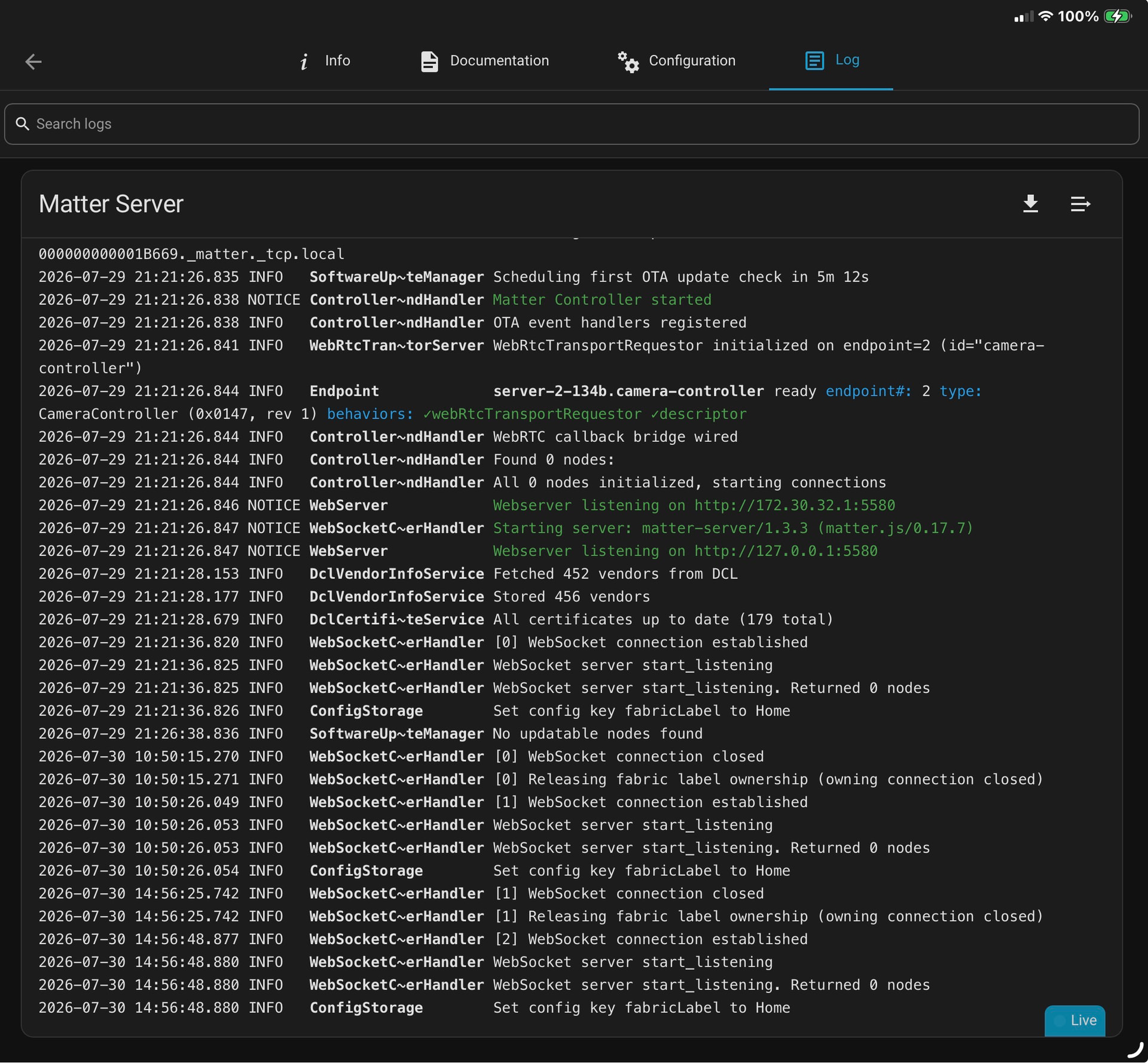This screenshot has width=1148, height=1063.
Task: Click the Live button
Action: click(1074, 1020)
